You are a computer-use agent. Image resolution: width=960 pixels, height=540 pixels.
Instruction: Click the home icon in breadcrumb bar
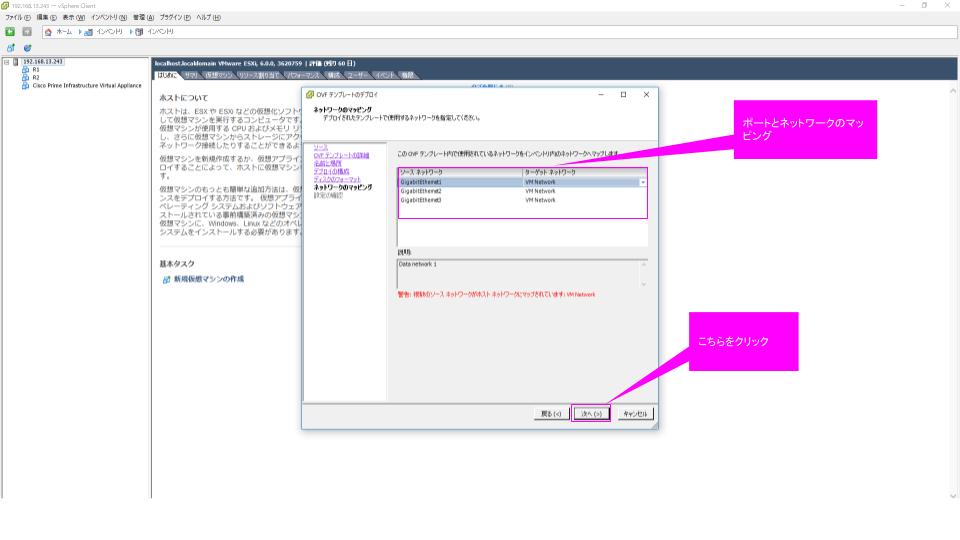(x=48, y=32)
